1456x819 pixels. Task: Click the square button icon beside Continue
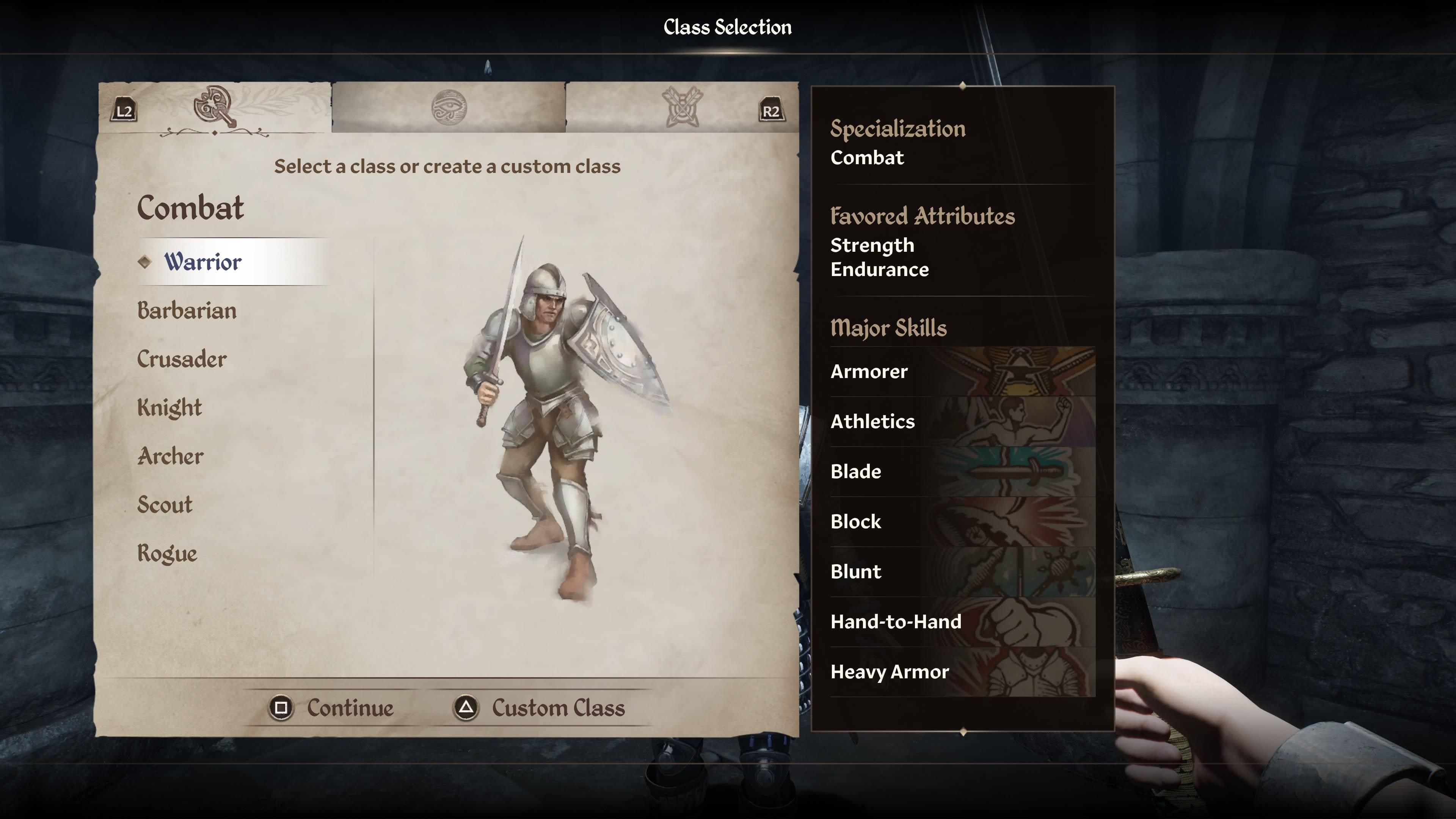pos(281,708)
